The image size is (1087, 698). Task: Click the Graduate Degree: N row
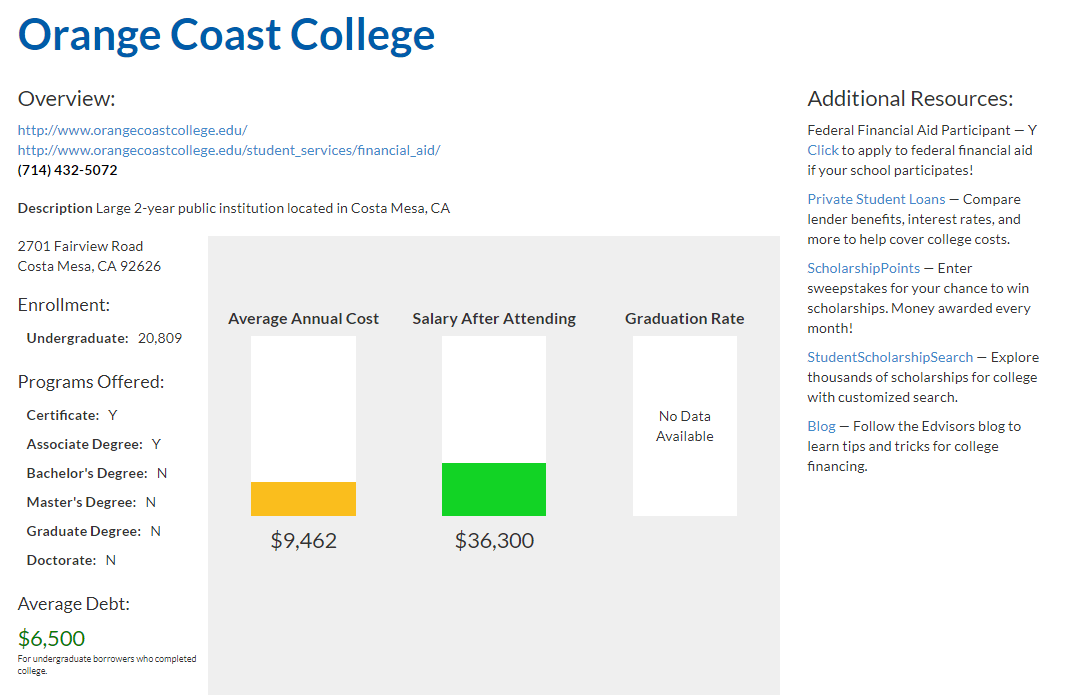(x=94, y=532)
